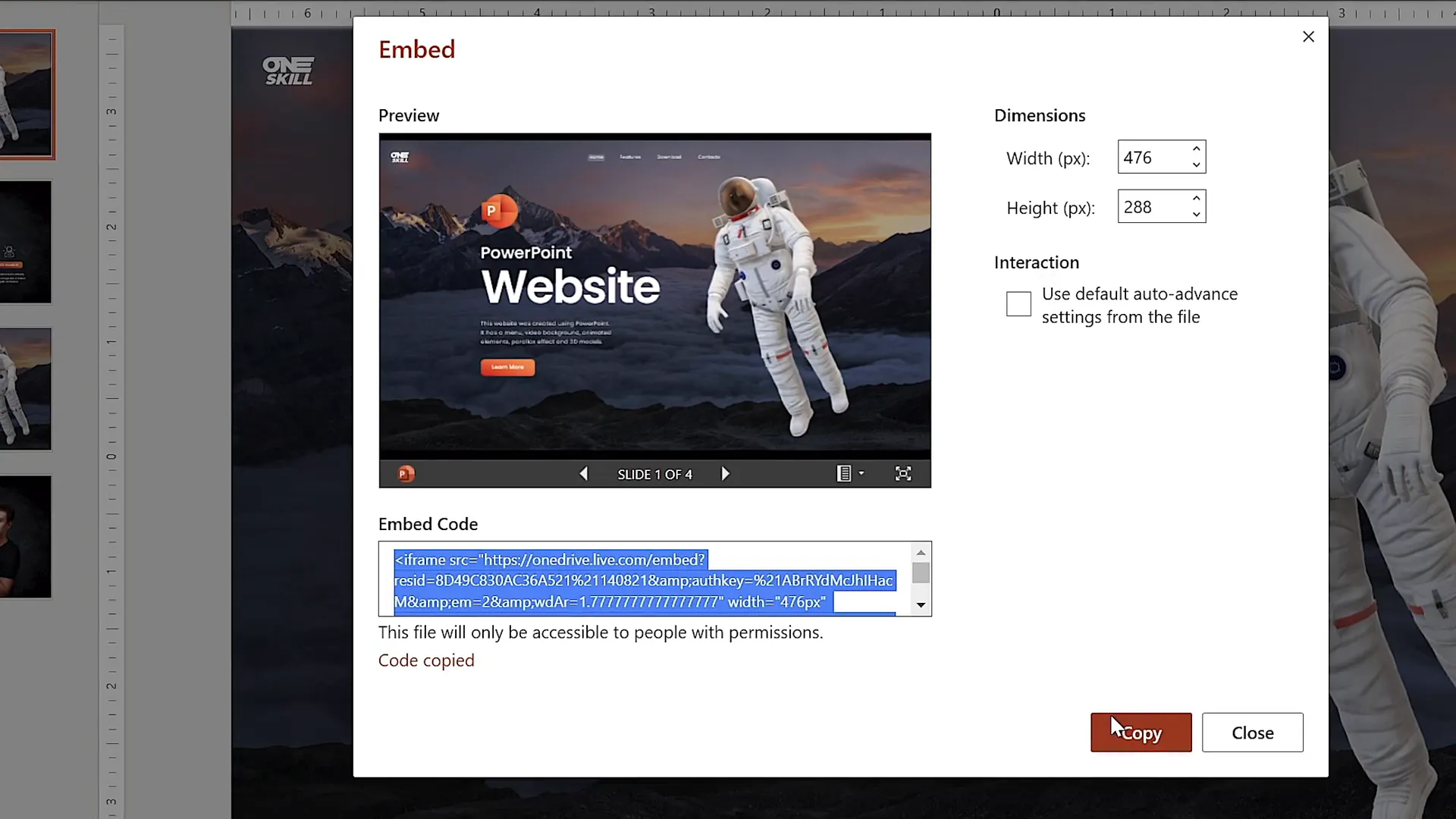The width and height of the screenshot is (1456, 819).
Task: Click the Copy button
Action: click(1141, 733)
